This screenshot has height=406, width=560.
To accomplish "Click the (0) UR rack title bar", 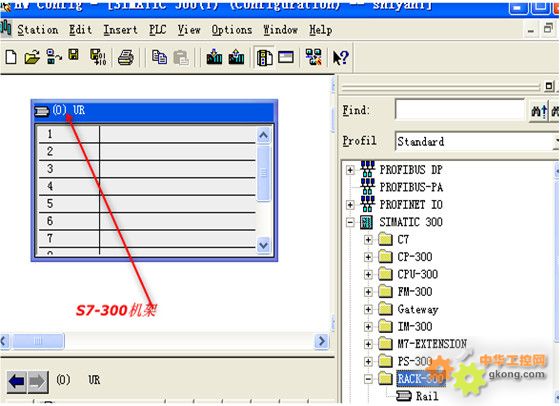I will 154,111.
